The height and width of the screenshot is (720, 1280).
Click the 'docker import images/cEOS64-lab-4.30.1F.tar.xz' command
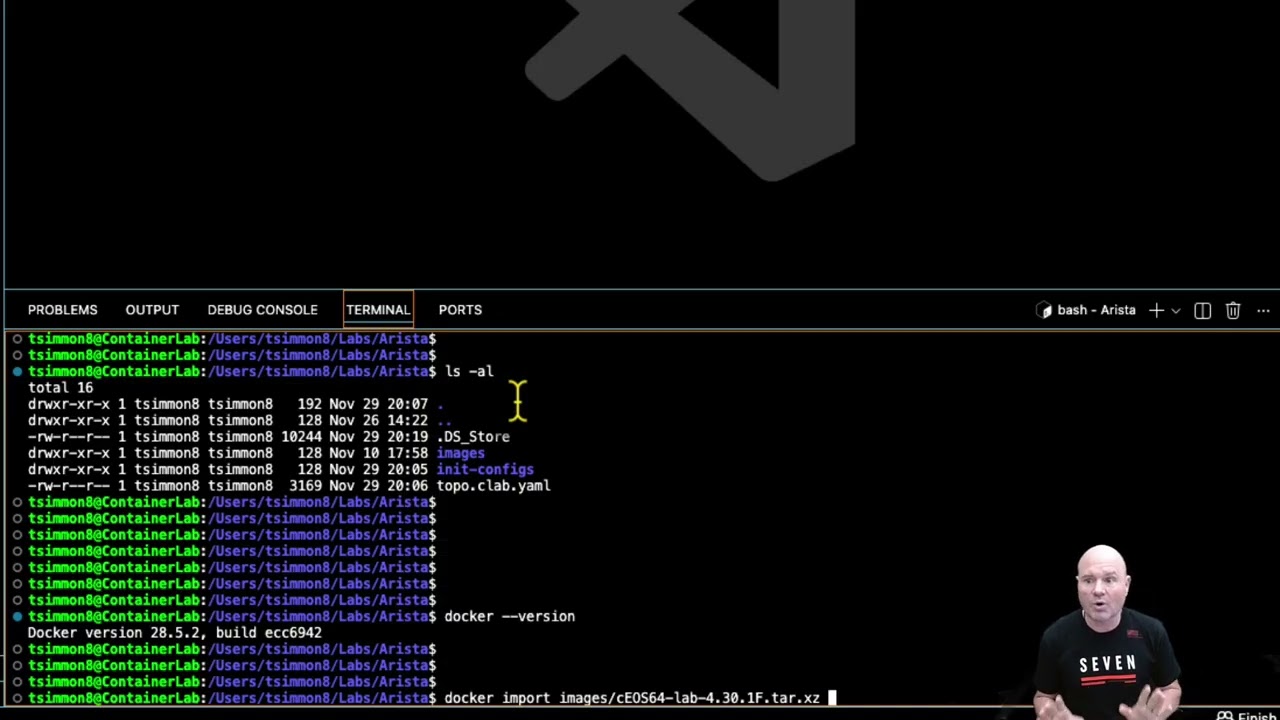632,698
